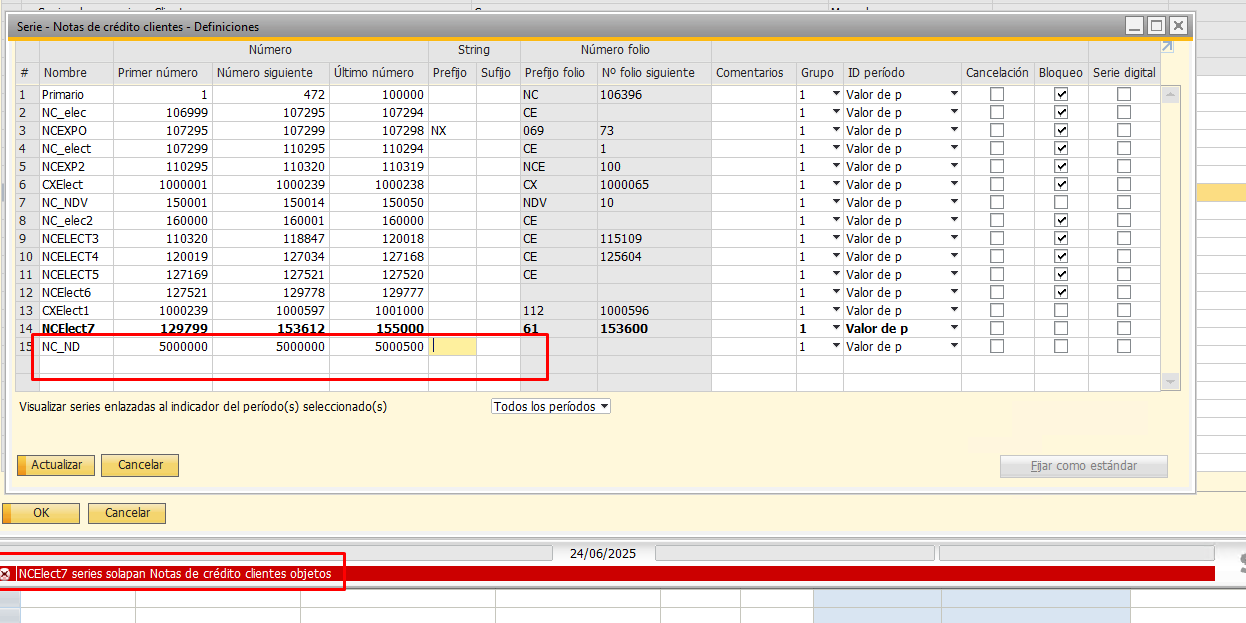Click last number 5000500 in NC_ND row
1246x623 pixels.
click(379, 346)
